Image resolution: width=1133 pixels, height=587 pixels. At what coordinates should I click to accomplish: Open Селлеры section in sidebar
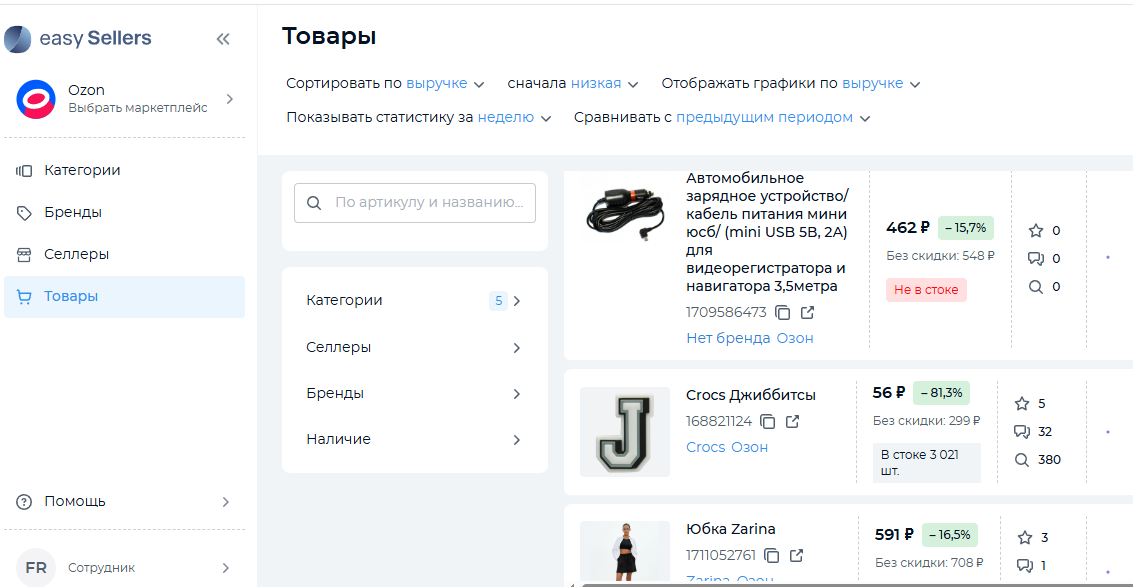76,255
